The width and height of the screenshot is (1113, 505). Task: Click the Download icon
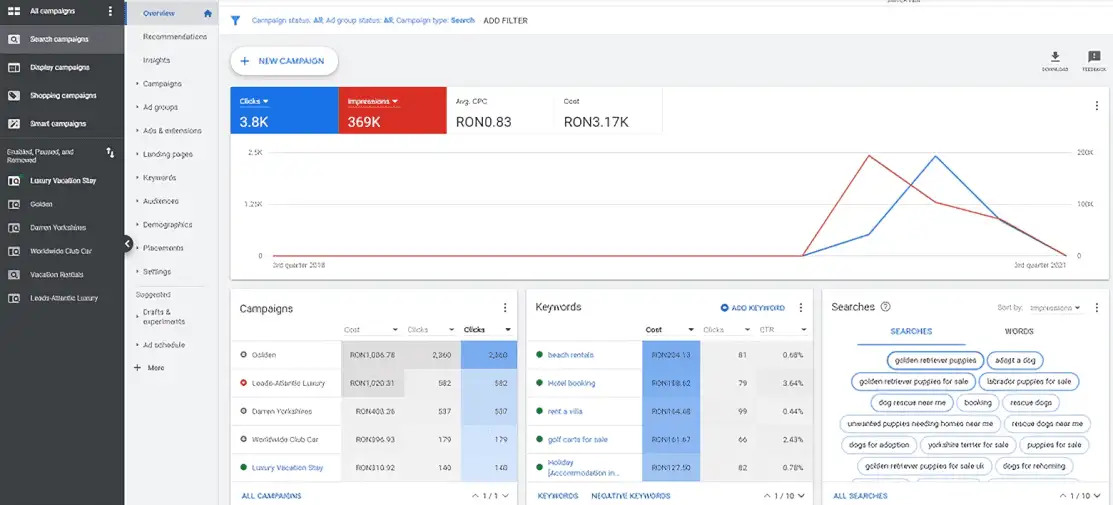(1055, 58)
